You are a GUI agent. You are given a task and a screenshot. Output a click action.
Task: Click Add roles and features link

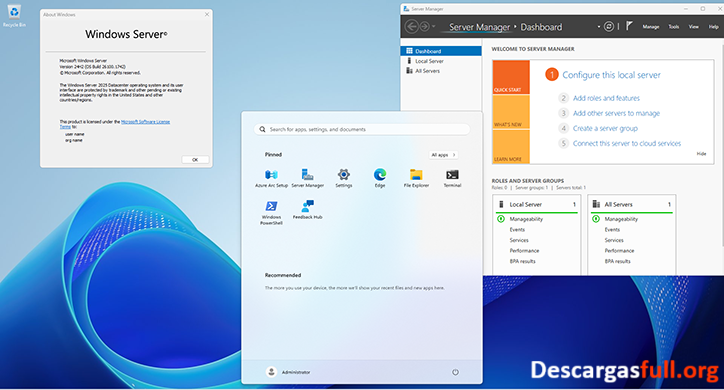pos(606,98)
